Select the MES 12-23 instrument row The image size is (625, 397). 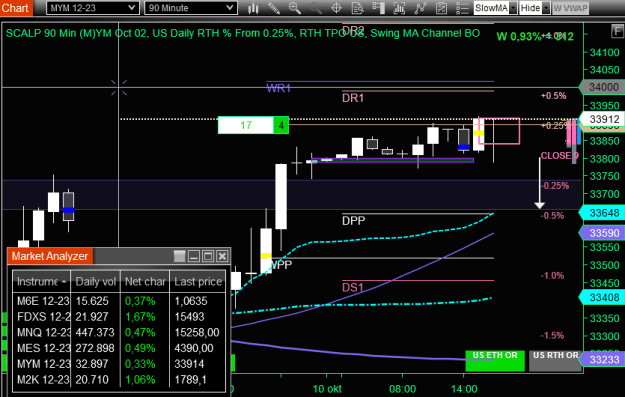(119, 348)
